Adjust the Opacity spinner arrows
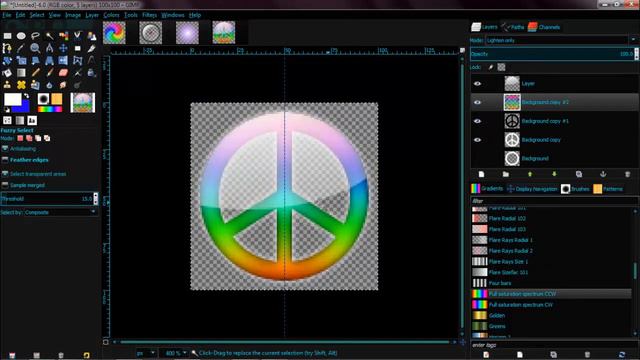Image resolution: width=640 pixels, height=360 pixels. (x=636, y=54)
